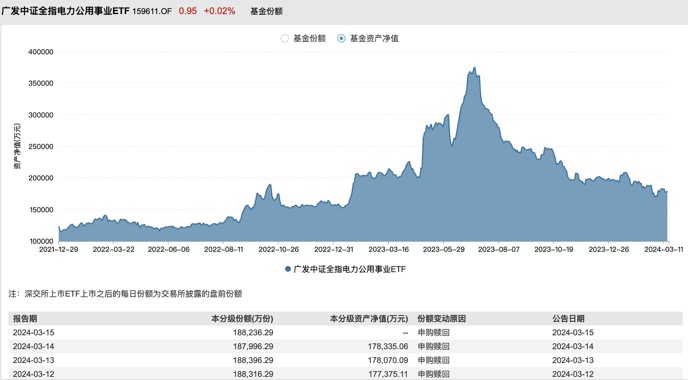Image resolution: width=688 pixels, height=380 pixels.
Task: Click the x-axis label 2023-03-16
Action: [389, 249]
